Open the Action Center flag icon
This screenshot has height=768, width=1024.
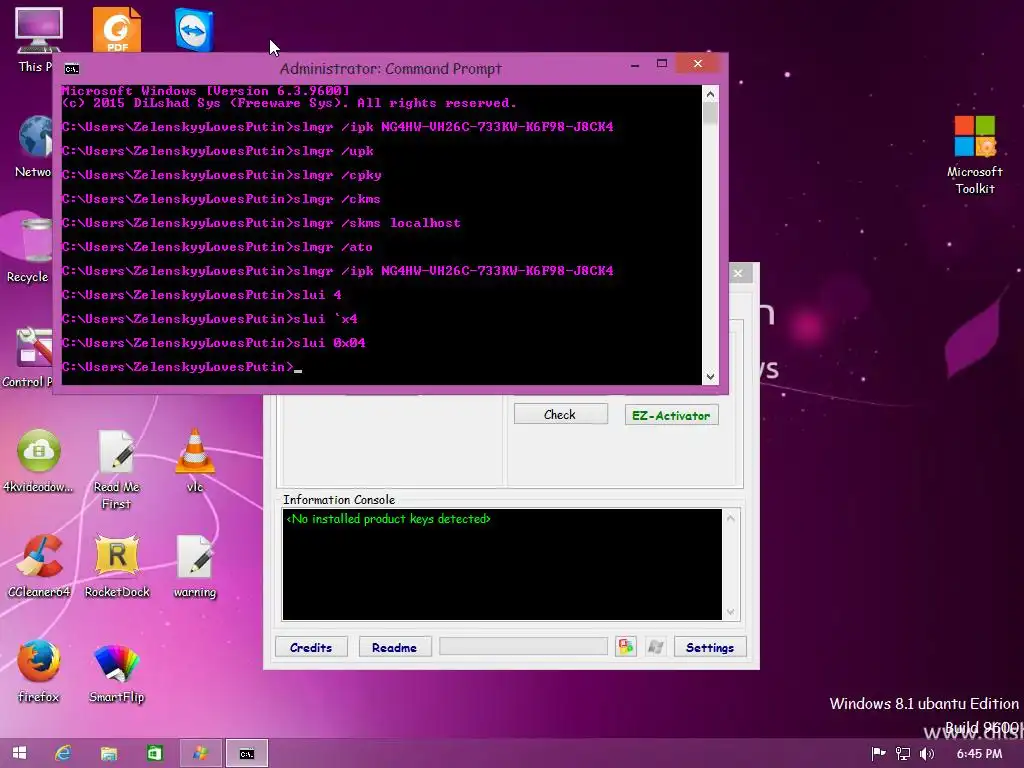[x=879, y=754]
